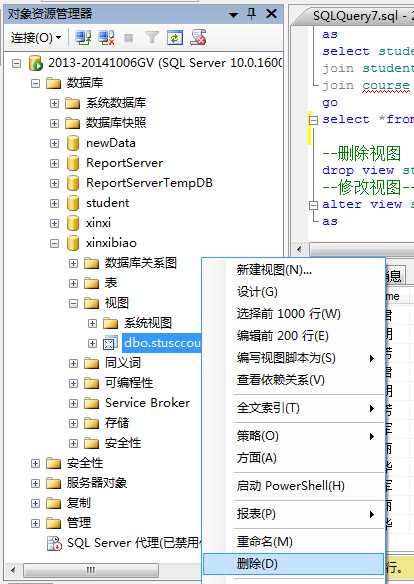Expand the ReportServer database

click(54, 164)
